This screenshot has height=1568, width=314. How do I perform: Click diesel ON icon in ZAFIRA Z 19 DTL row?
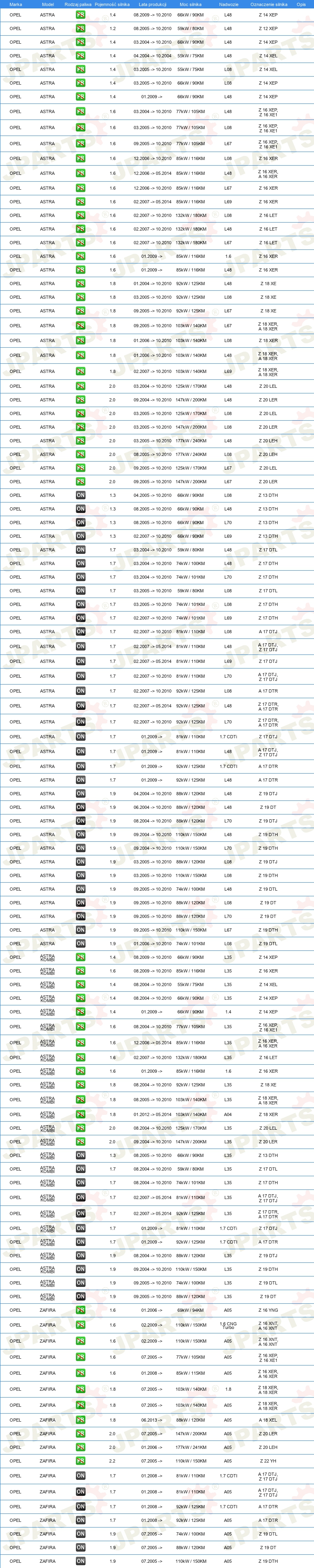click(80, 1534)
